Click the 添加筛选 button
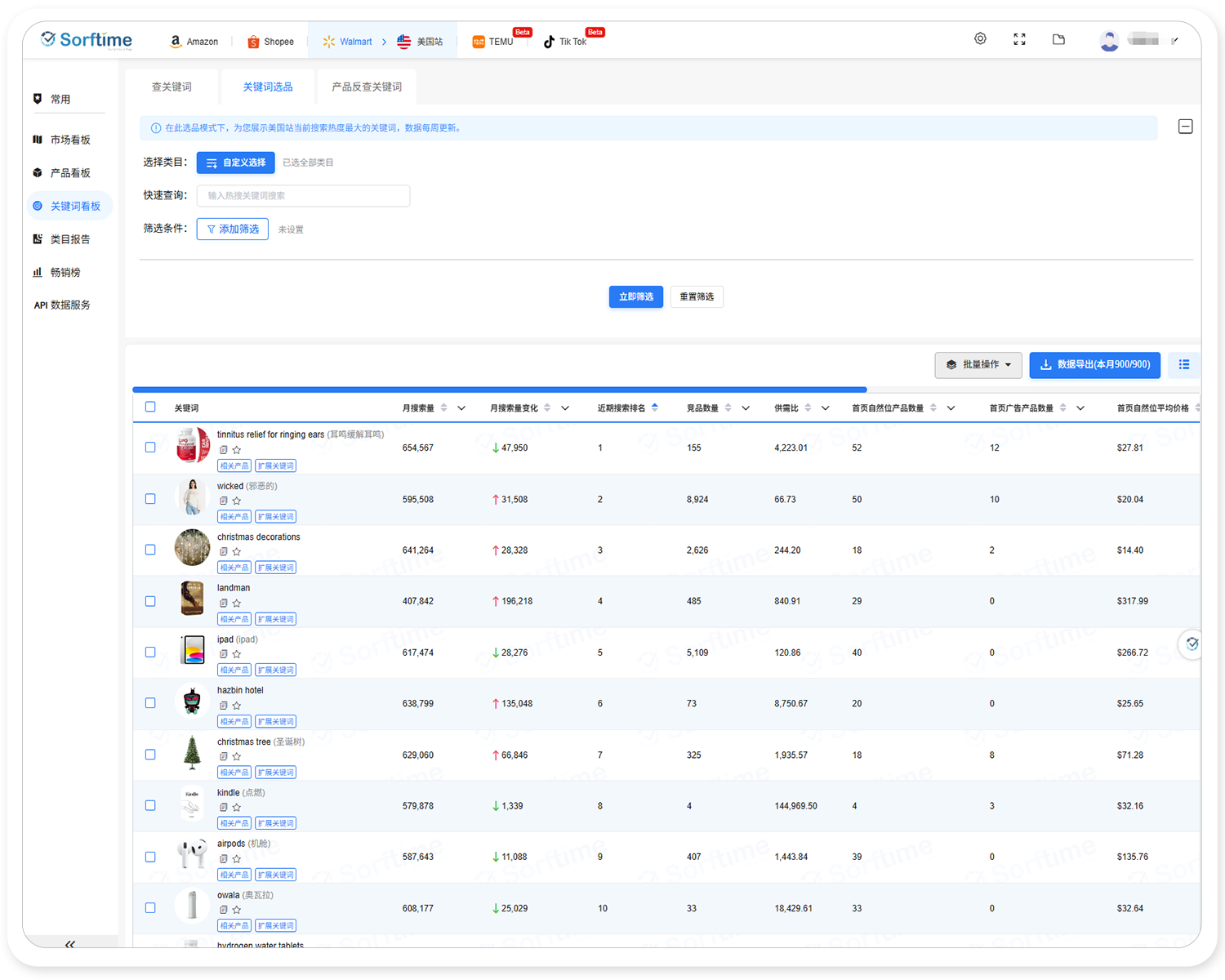1225x980 pixels. click(233, 229)
